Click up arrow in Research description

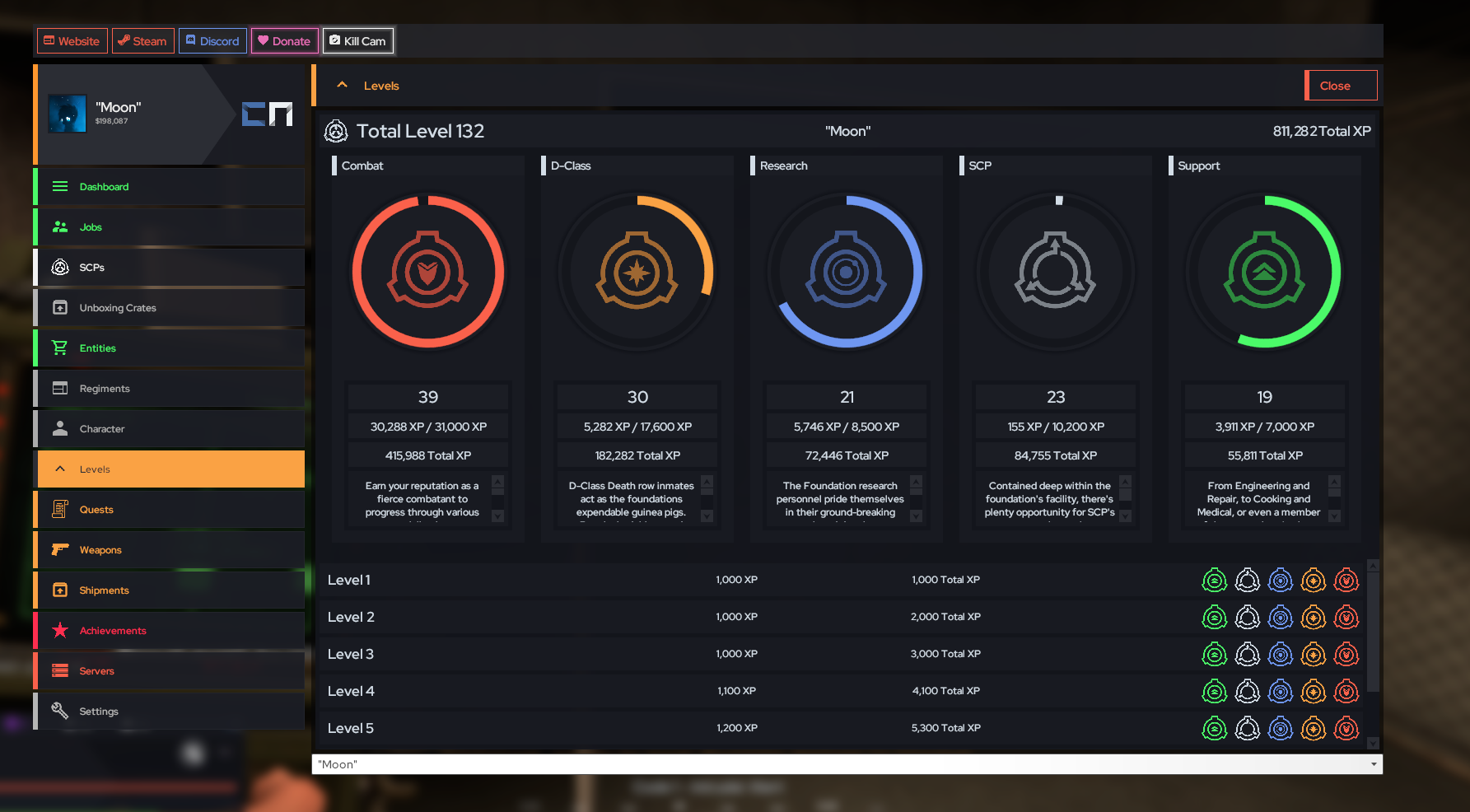click(916, 482)
